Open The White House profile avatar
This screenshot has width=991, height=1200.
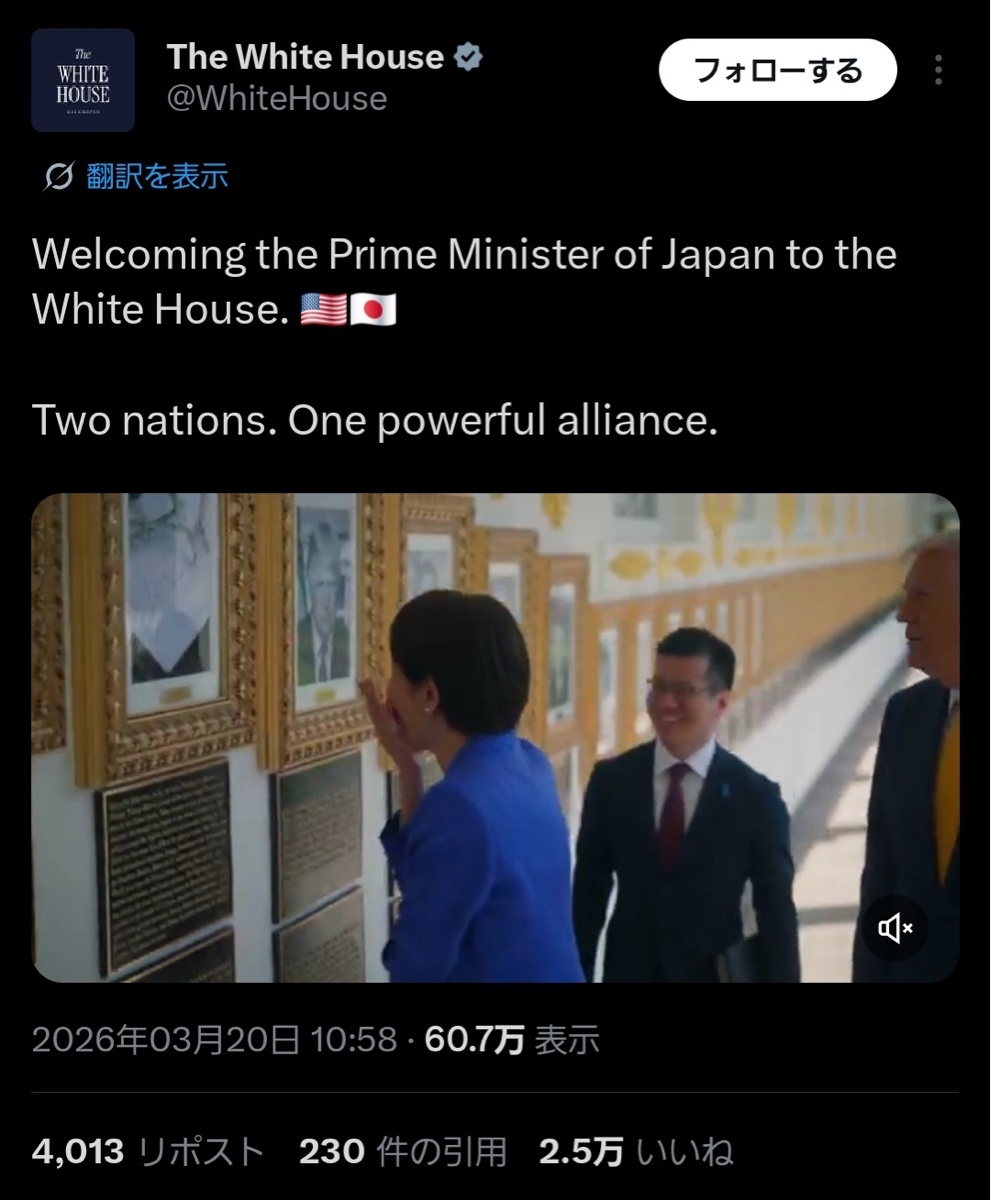point(83,80)
